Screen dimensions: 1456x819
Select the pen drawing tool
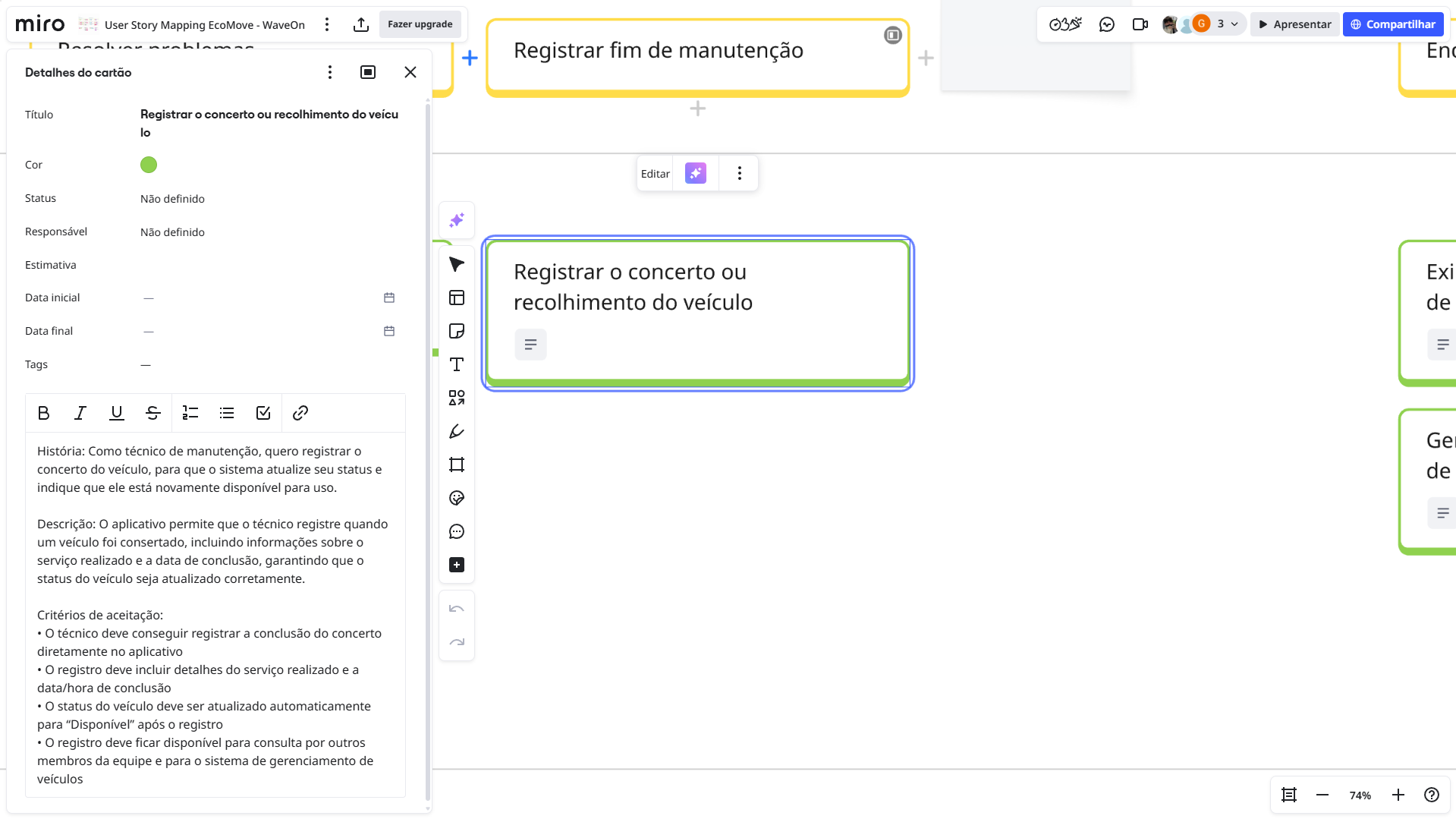(456, 431)
